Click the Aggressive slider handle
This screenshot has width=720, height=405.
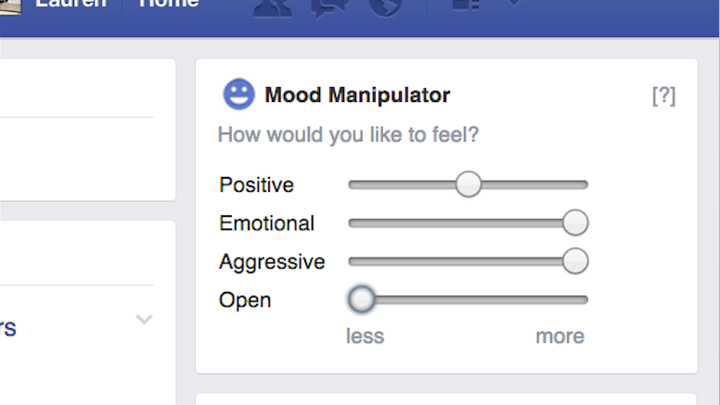[x=575, y=261]
